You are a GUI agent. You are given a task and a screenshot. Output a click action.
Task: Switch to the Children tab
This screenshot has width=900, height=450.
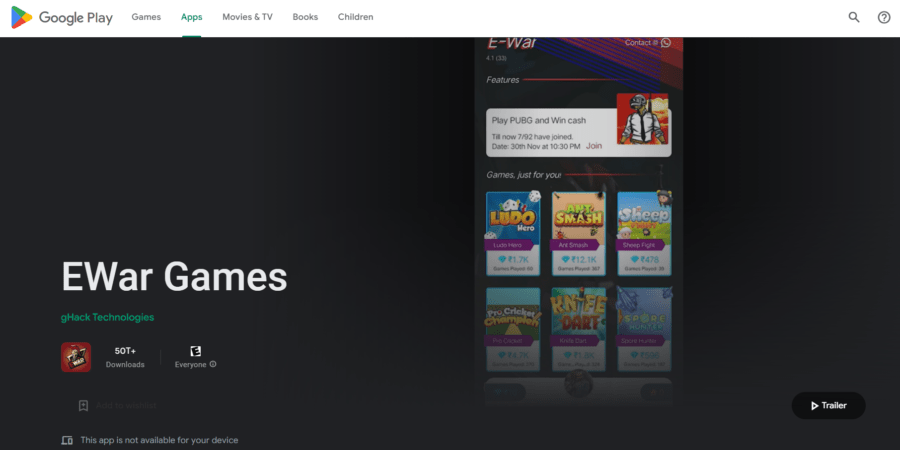(x=355, y=17)
